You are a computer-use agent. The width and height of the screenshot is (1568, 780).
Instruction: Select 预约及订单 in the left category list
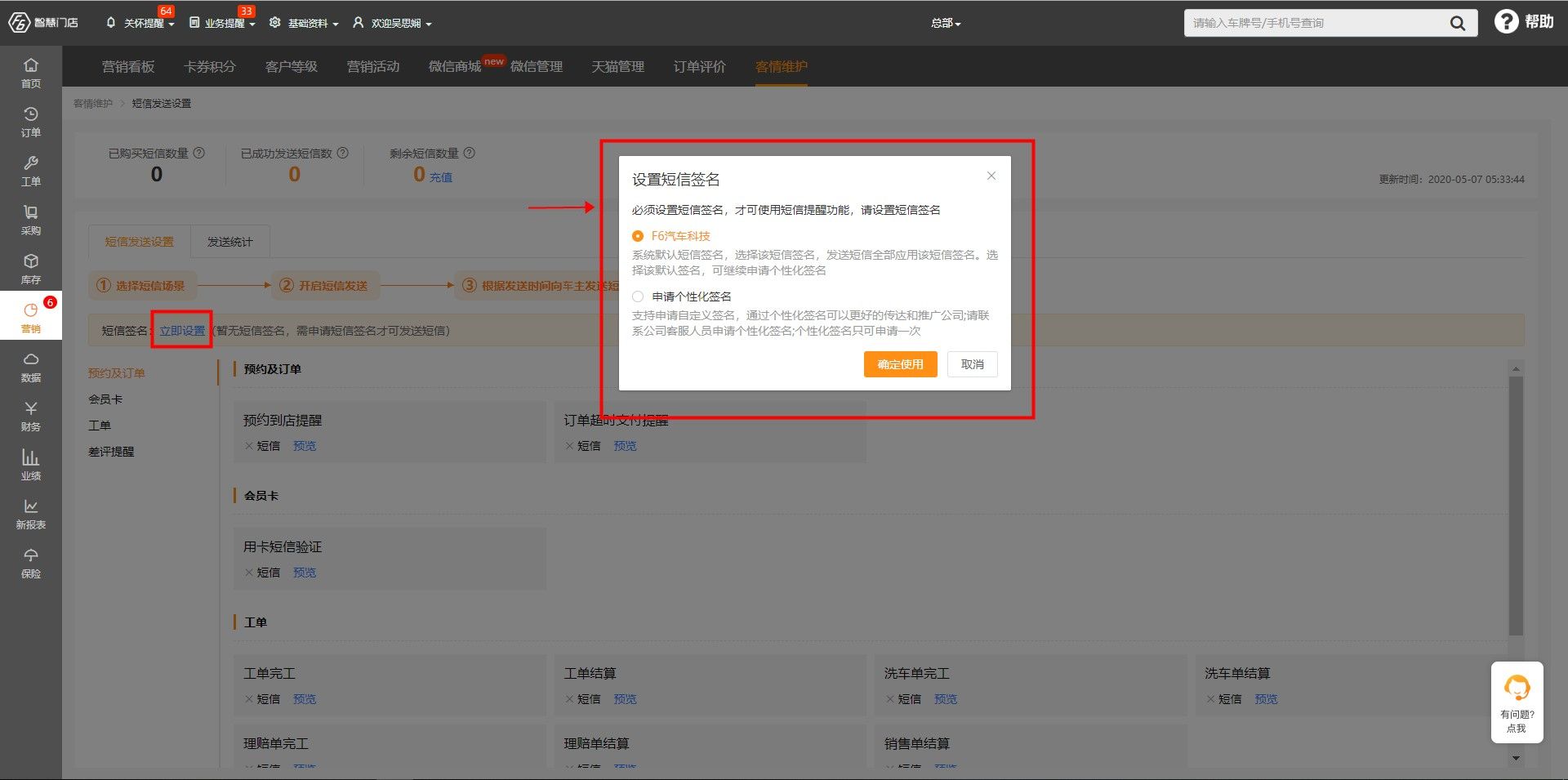click(117, 373)
